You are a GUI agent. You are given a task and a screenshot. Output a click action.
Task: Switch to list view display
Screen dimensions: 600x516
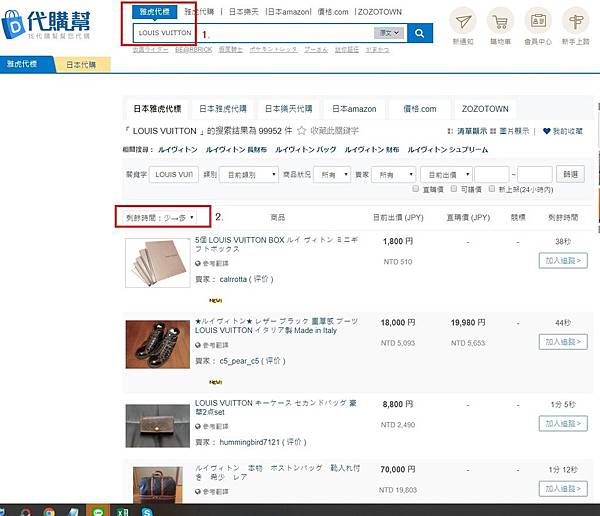[468, 131]
